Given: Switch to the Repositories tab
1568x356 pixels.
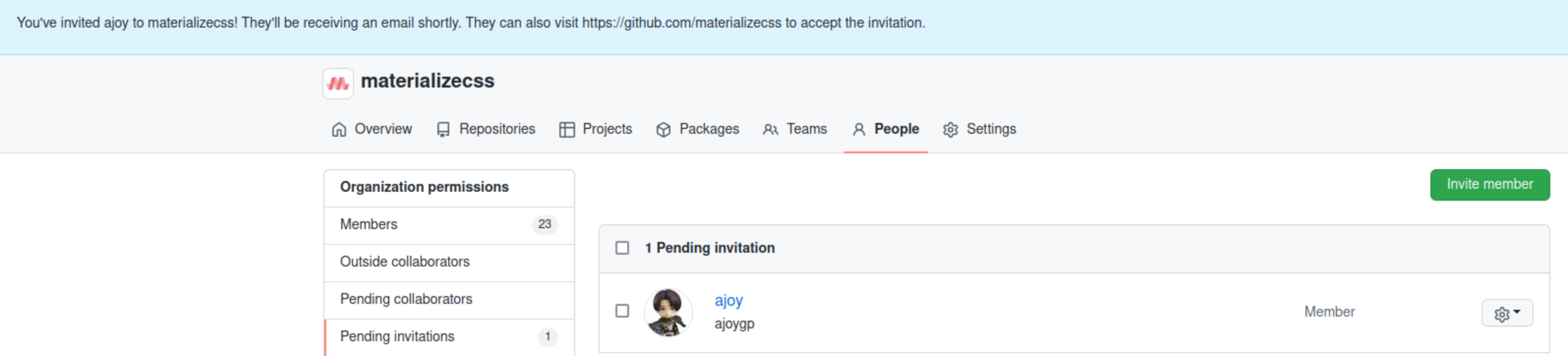Looking at the screenshot, I should coord(496,129).
